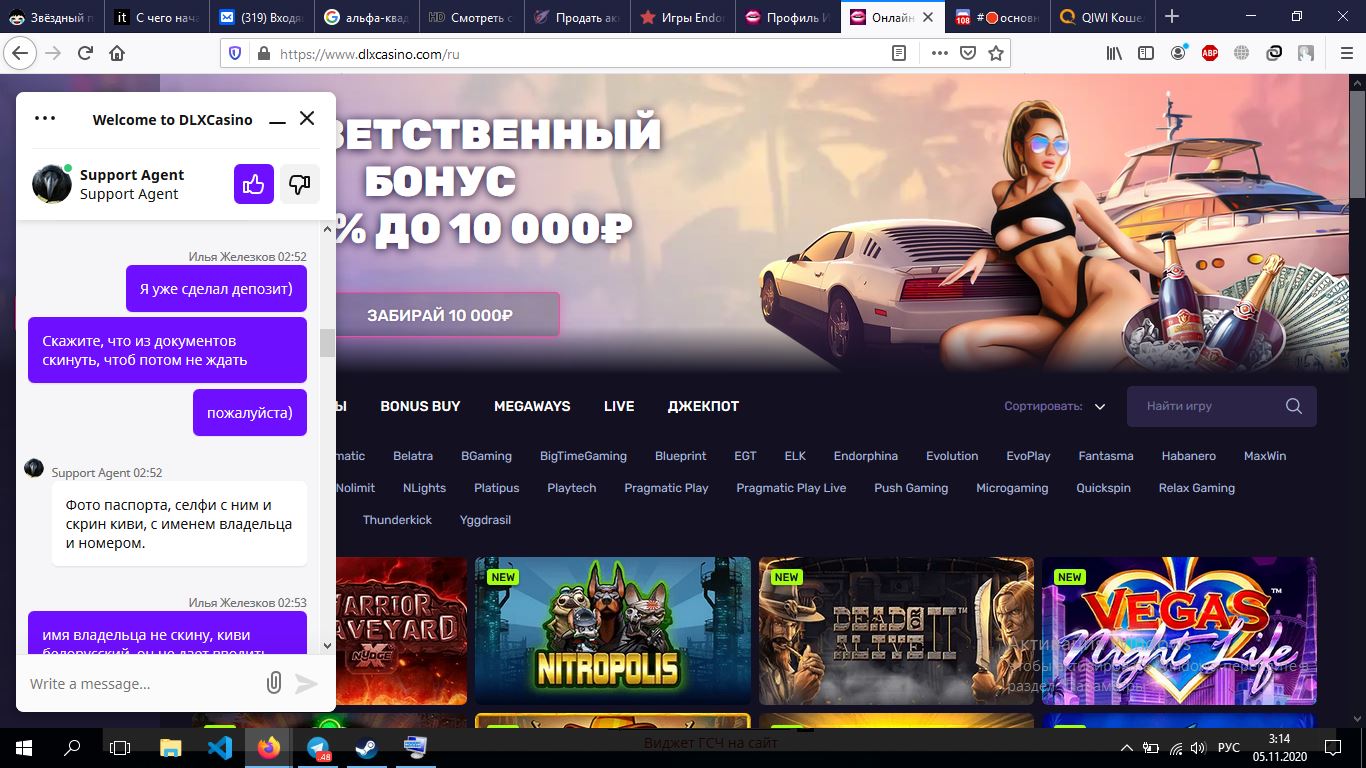Open the AdBlock Plus extension icon
The image size is (1366, 768).
(1210, 53)
